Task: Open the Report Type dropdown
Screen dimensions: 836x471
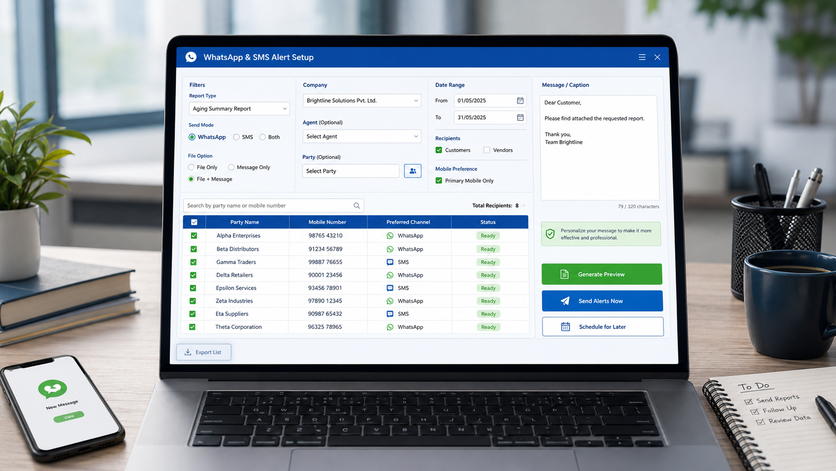Action: pos(239,109)
